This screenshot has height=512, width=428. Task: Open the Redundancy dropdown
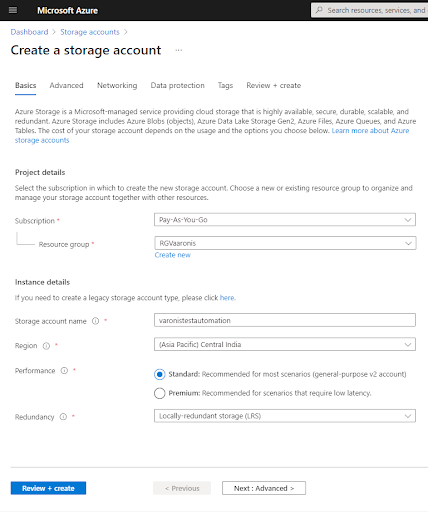point(285,416)
